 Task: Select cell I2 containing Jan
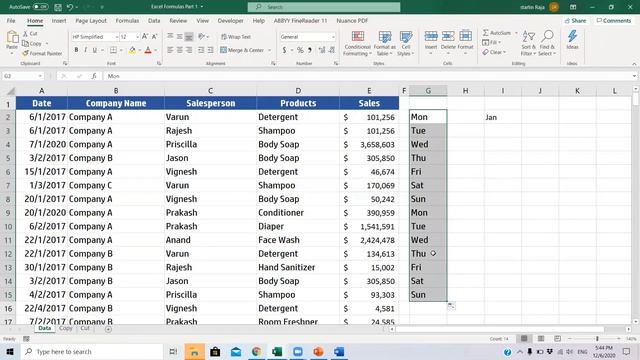503,117
